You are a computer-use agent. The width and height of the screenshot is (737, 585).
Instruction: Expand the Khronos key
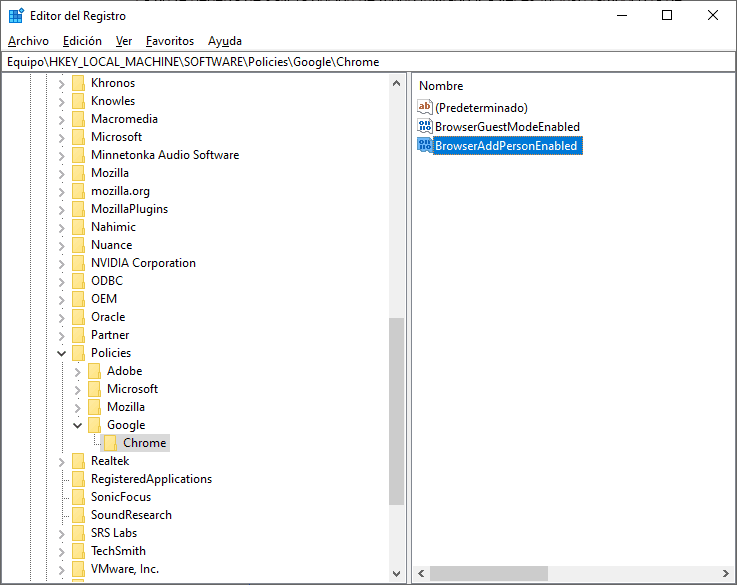pyautogui.click(x=62, y=84)
